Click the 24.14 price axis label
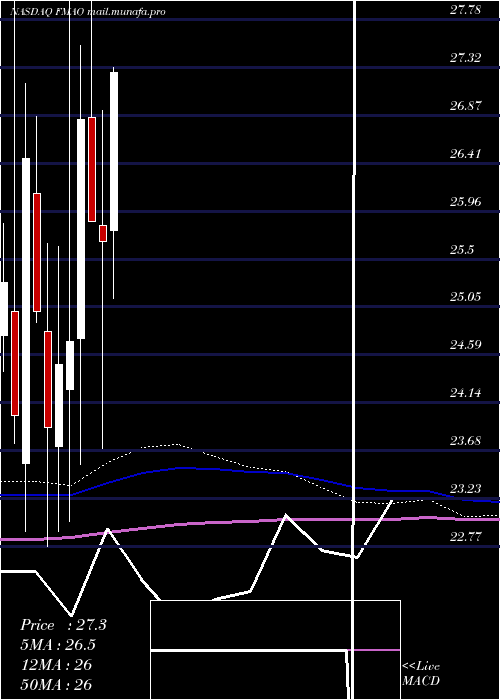 pyautogui.click(x=466, y=393)
